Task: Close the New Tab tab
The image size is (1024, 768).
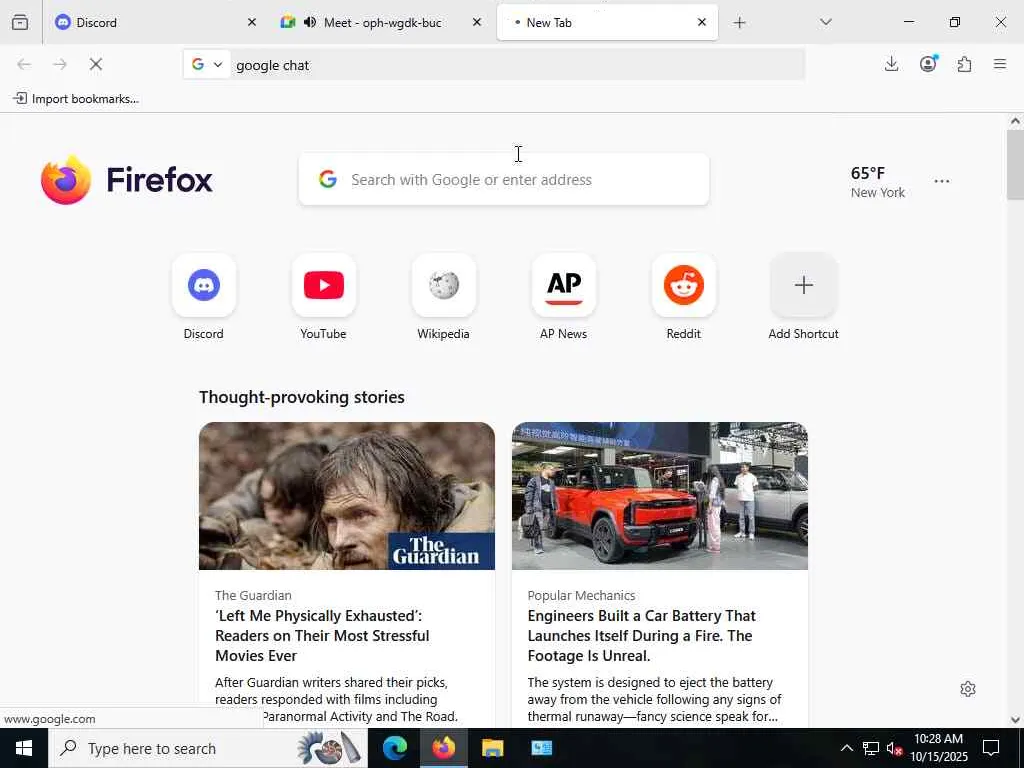Action: tap(702, 22)
